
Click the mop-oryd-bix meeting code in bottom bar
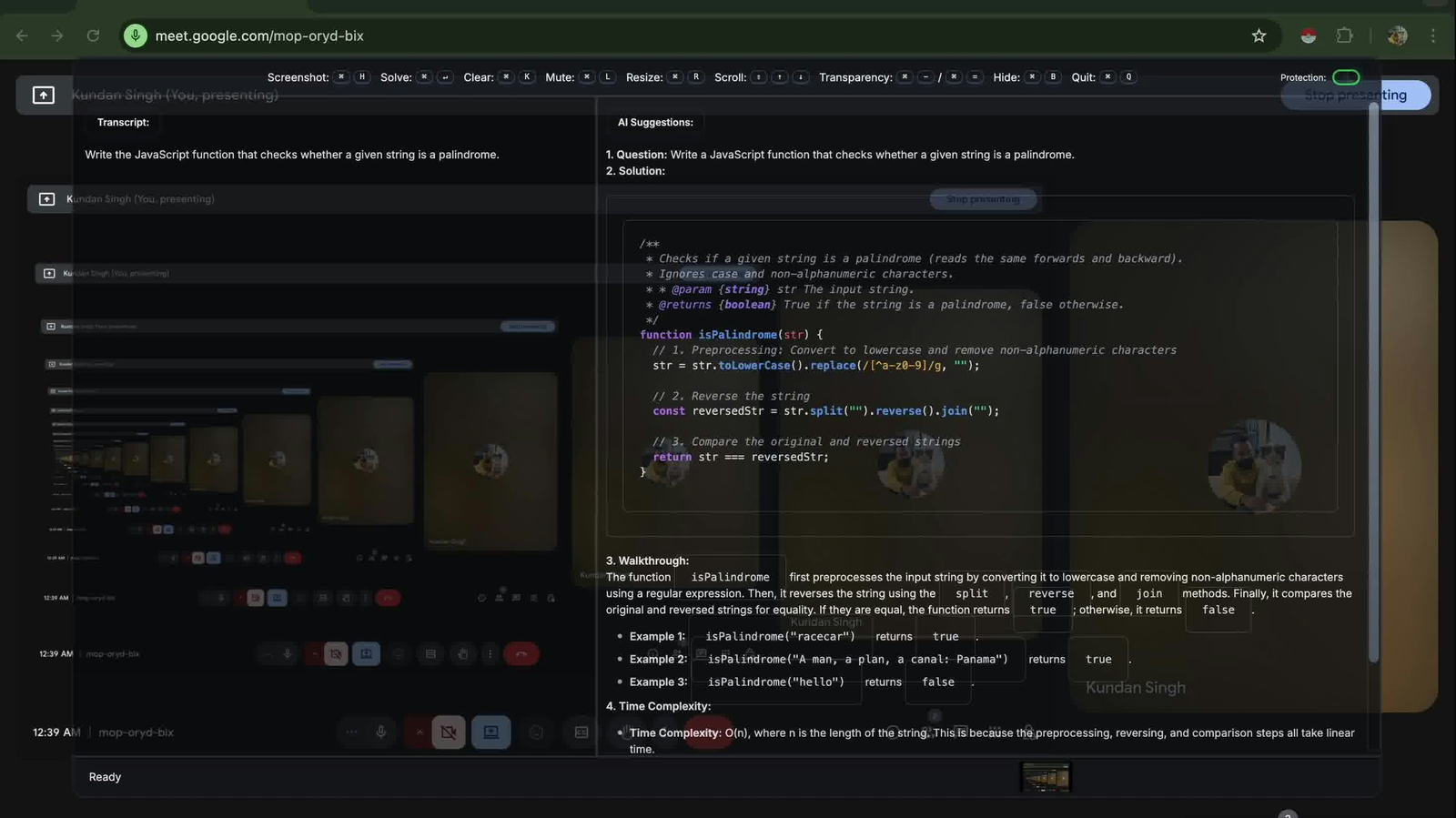(136, 732)
